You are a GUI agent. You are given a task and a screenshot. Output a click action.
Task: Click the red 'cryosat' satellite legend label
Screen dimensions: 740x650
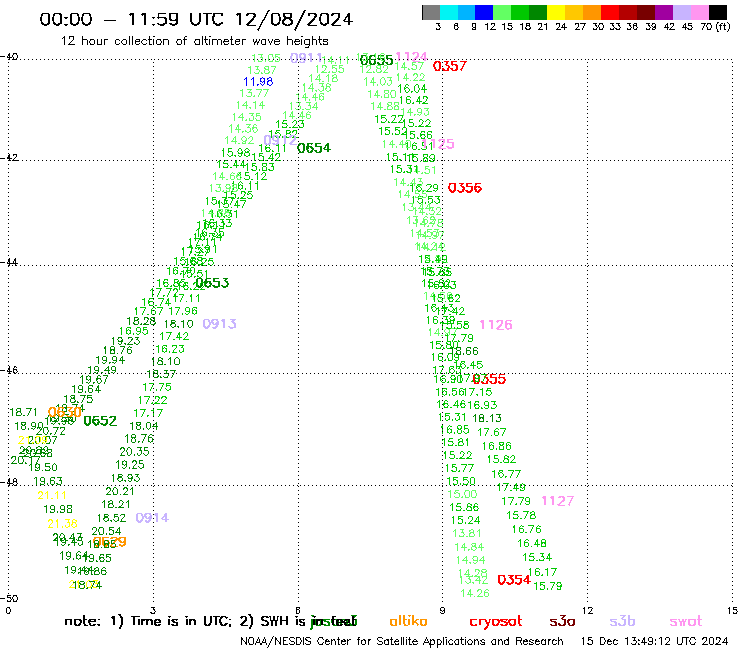tap(496, 621)
